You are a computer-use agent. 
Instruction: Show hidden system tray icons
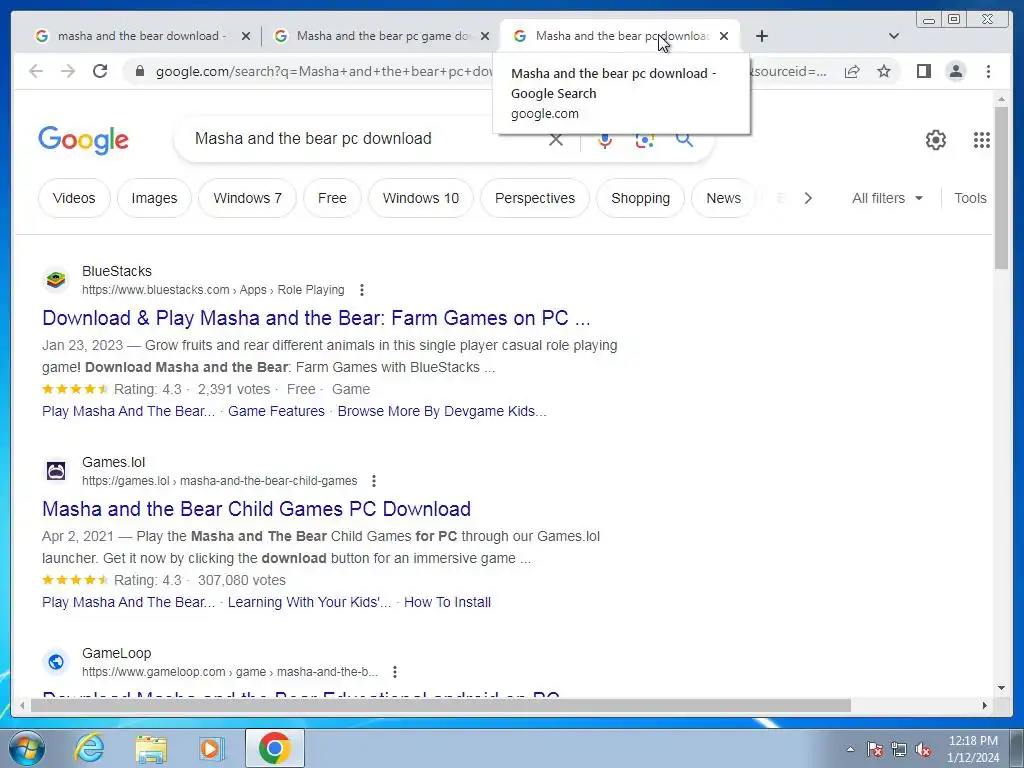tap(850, 749)
